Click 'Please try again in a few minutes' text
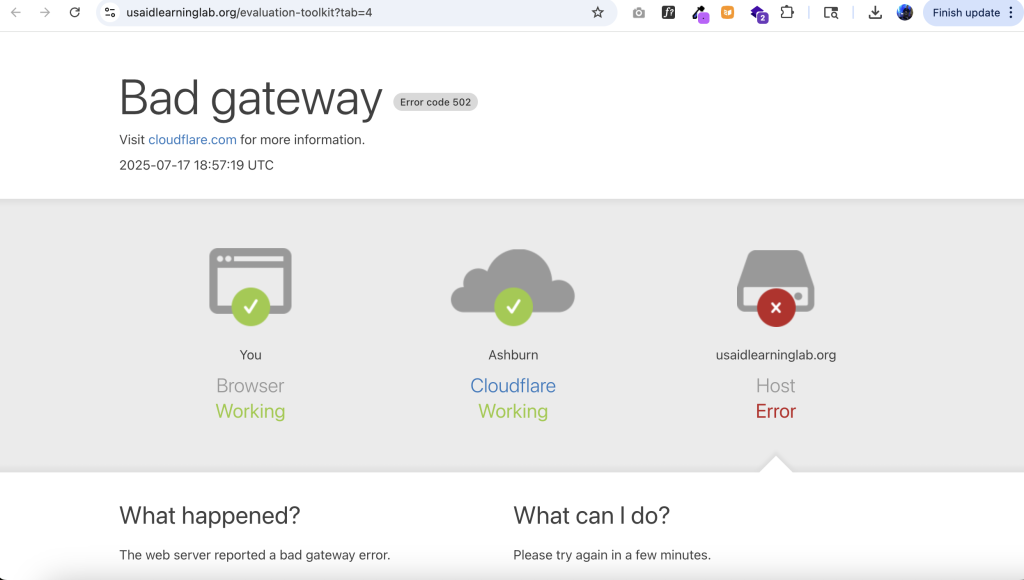1024x580 pixels. 612,555
